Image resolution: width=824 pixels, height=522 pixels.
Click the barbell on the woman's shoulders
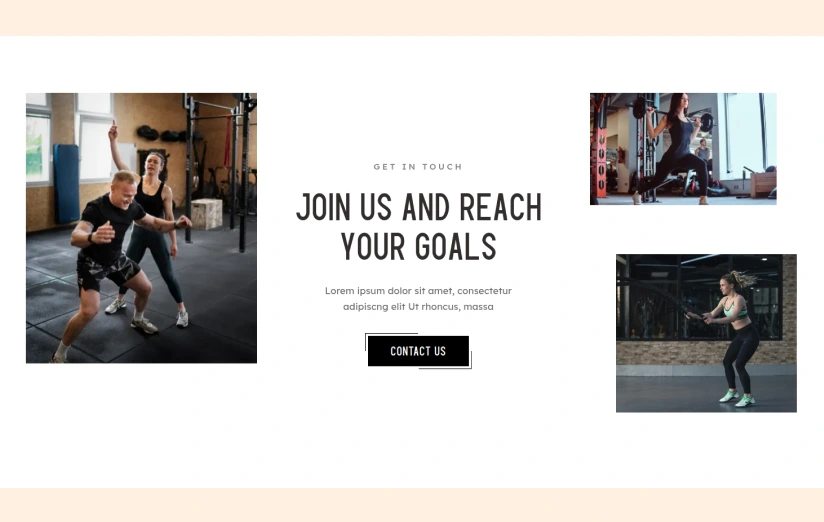click(x=675, y=115)
